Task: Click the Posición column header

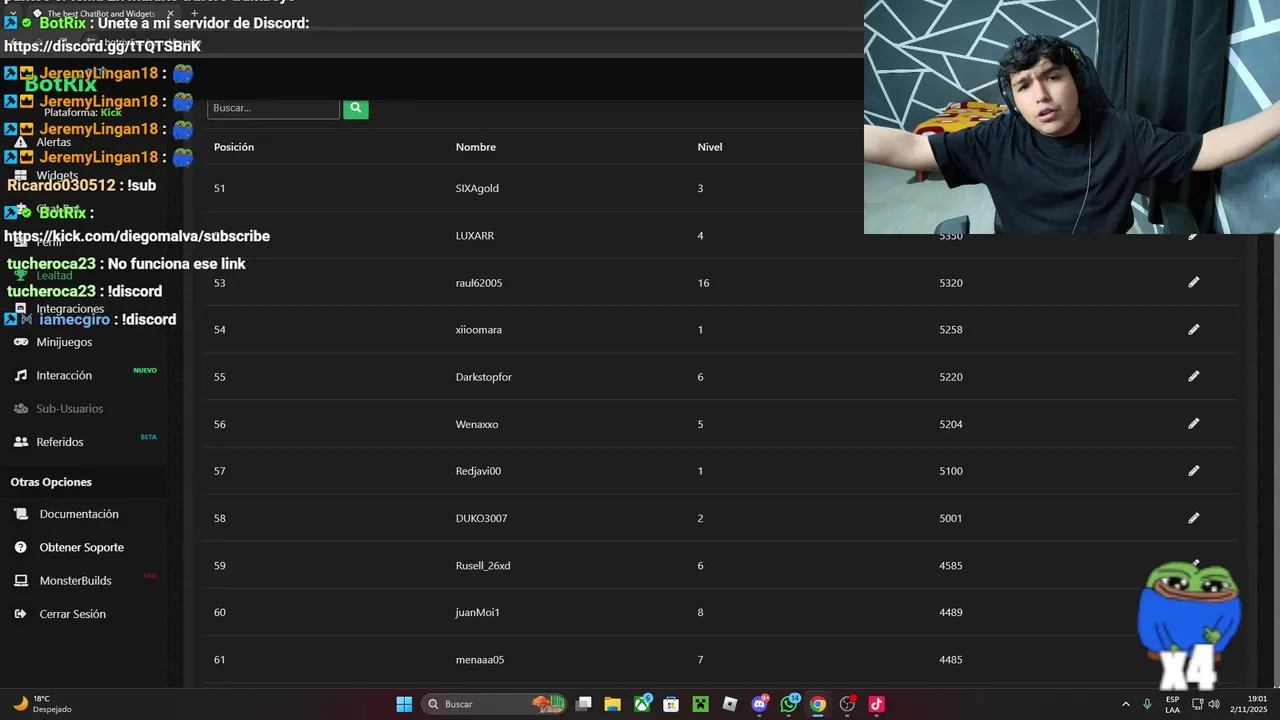Action: click(x=234, y=147)
